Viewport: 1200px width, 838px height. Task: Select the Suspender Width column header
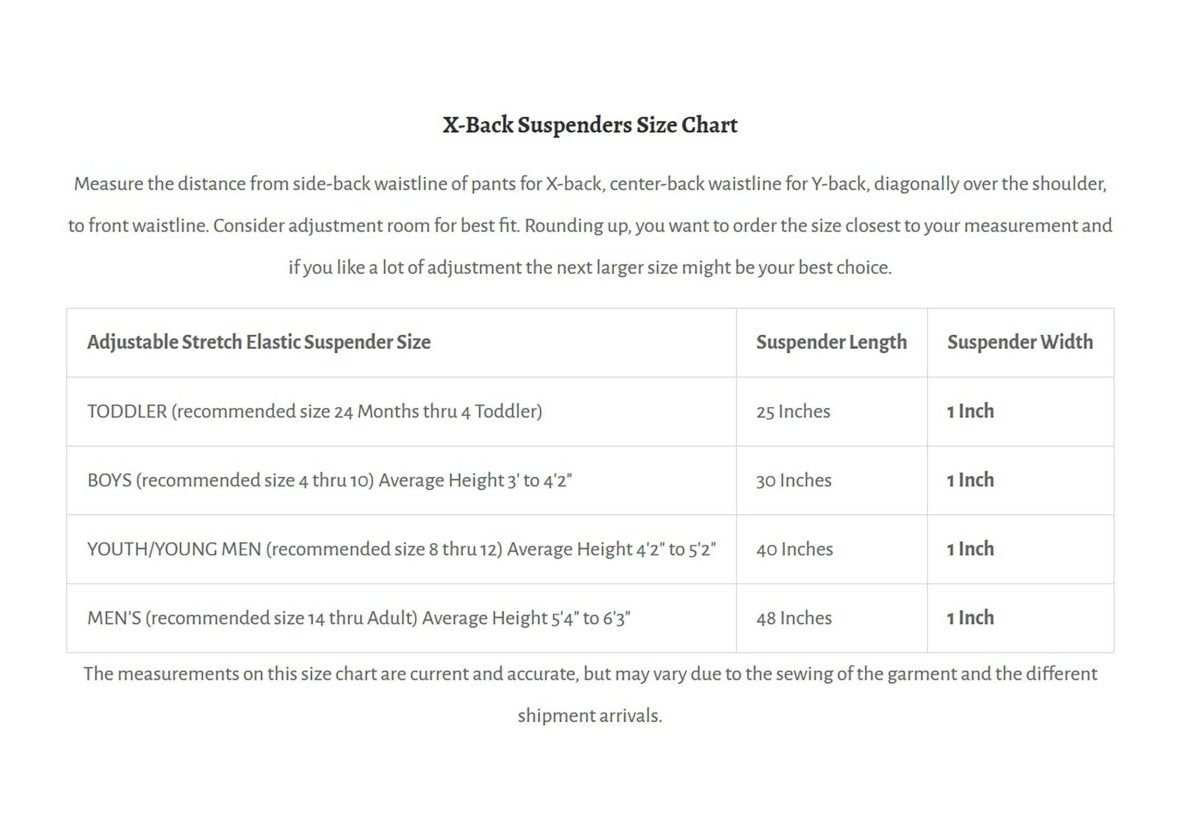(1019, 342)
